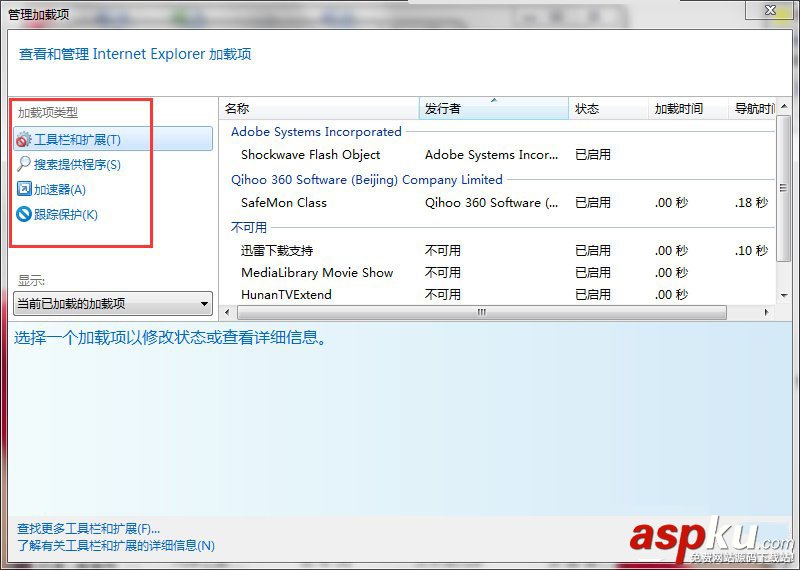Click the Qihoo 360 Software group header
800x570 pixels.
click(x=367, y=180)
